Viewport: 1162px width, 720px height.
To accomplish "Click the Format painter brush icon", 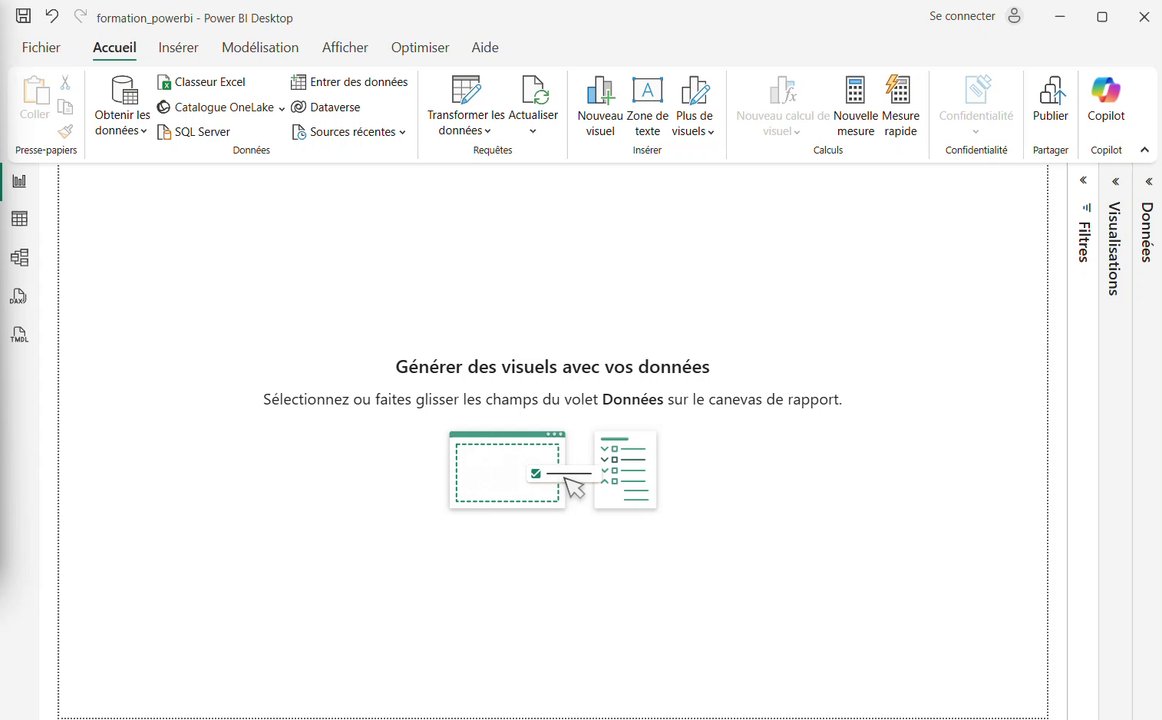I will point(65,131).
